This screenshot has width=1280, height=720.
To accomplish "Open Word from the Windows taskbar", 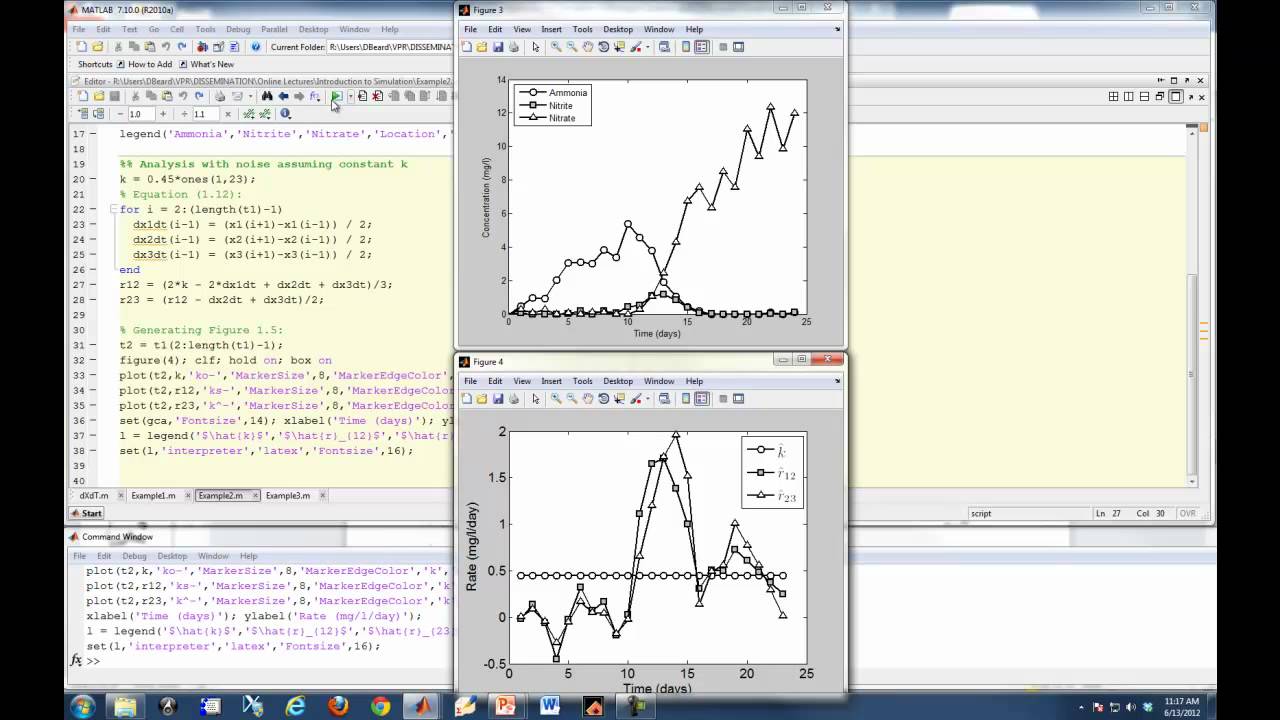I will pos(550,706).
